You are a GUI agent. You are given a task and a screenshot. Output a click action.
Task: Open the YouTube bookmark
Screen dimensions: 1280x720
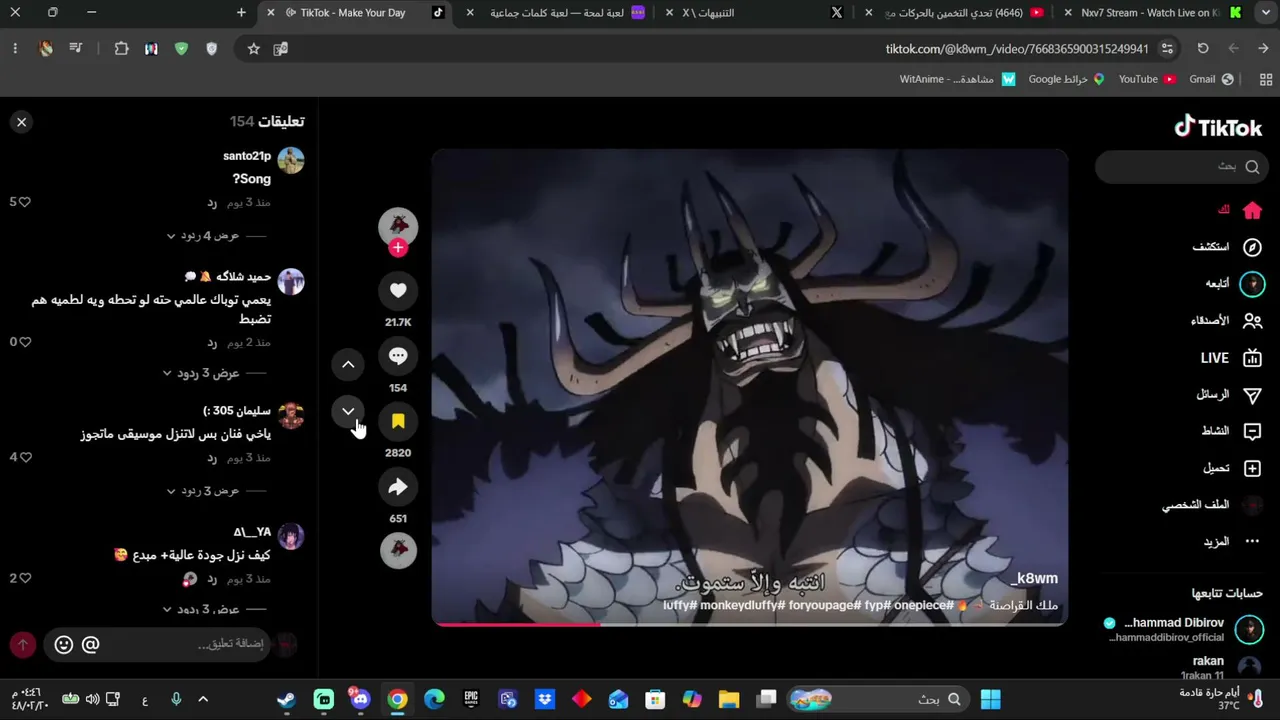click(1147, 79)
